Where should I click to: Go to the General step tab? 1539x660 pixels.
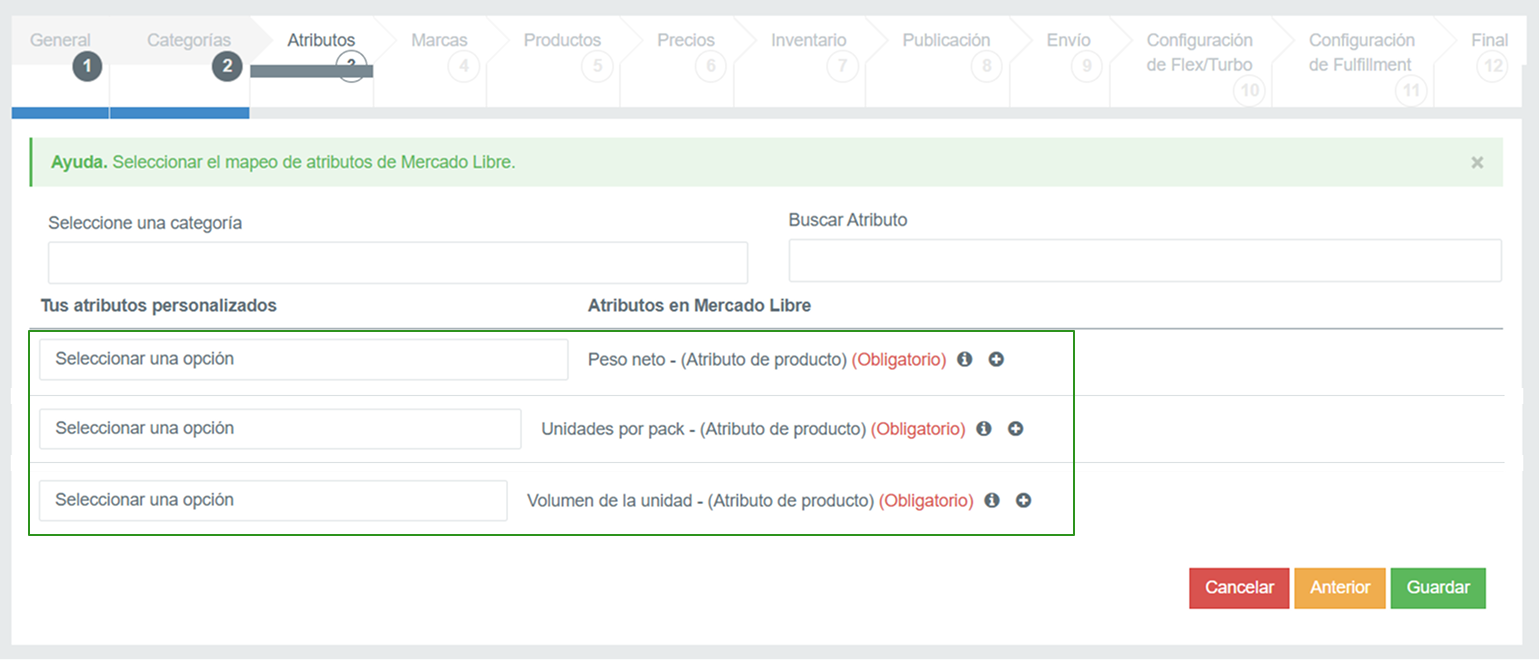pyautogui.click(x=61, y=41)
